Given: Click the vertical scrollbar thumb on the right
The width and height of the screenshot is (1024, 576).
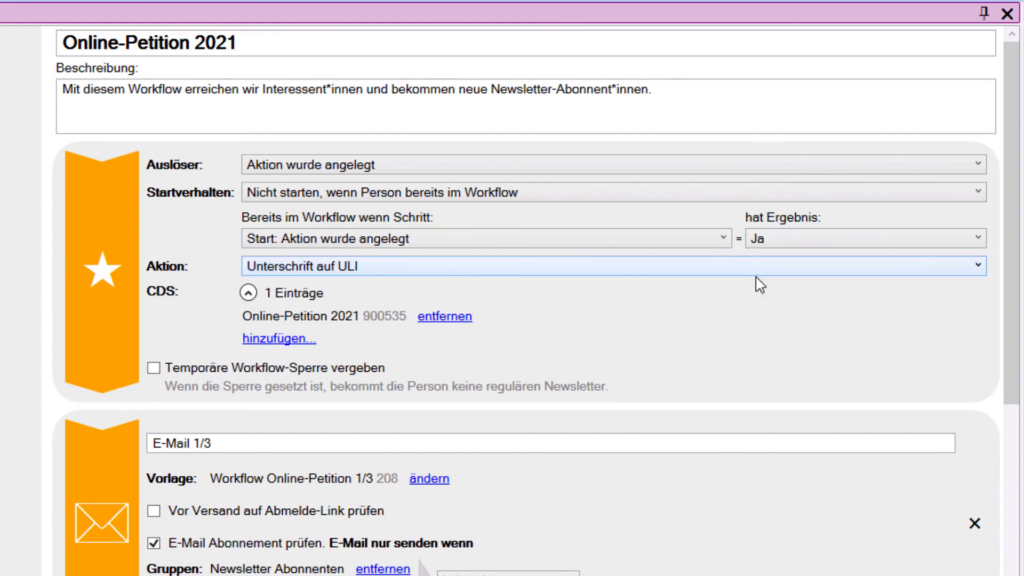Looking at the screenshot, I should pos(1012,222).
